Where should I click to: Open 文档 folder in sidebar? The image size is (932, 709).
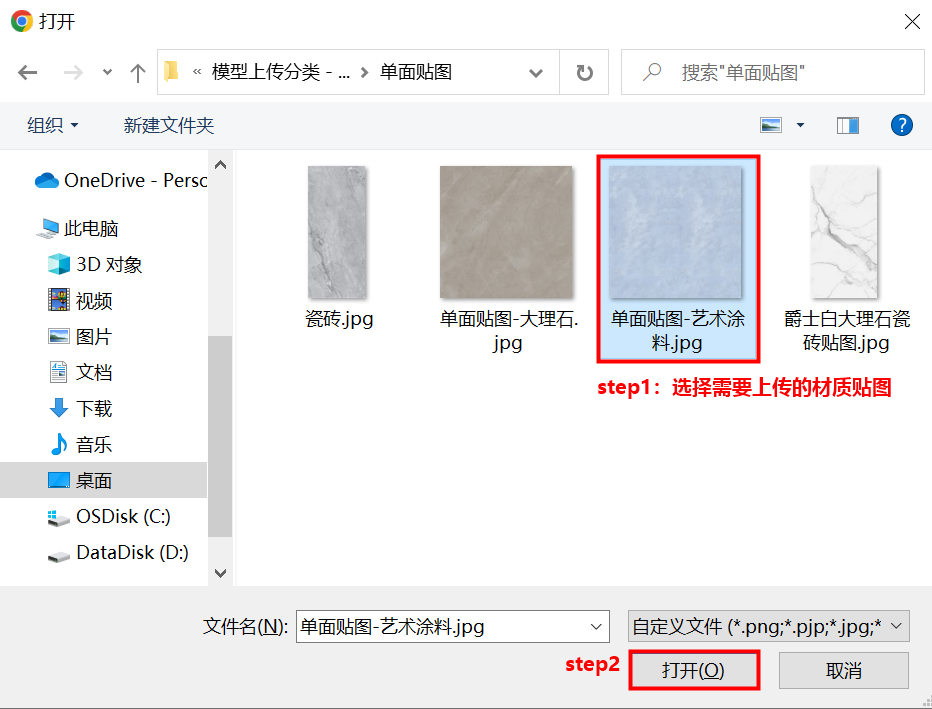[80, 373]
